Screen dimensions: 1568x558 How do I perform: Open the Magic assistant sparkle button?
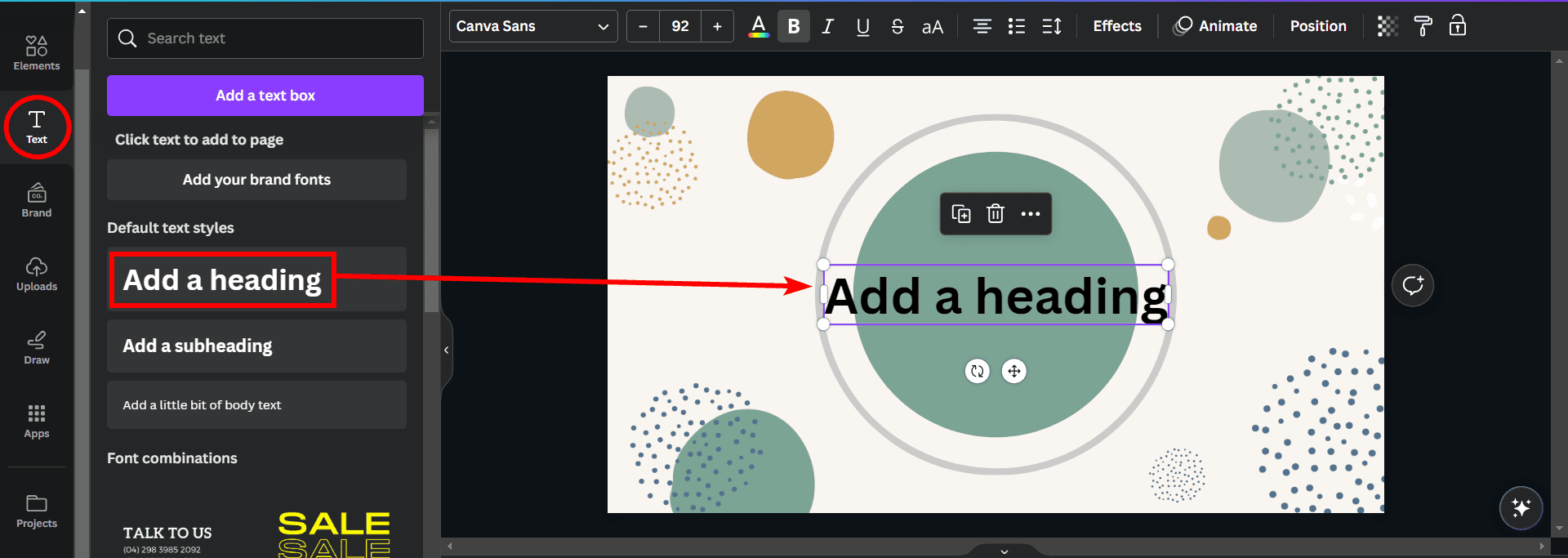click(1521, 507)
